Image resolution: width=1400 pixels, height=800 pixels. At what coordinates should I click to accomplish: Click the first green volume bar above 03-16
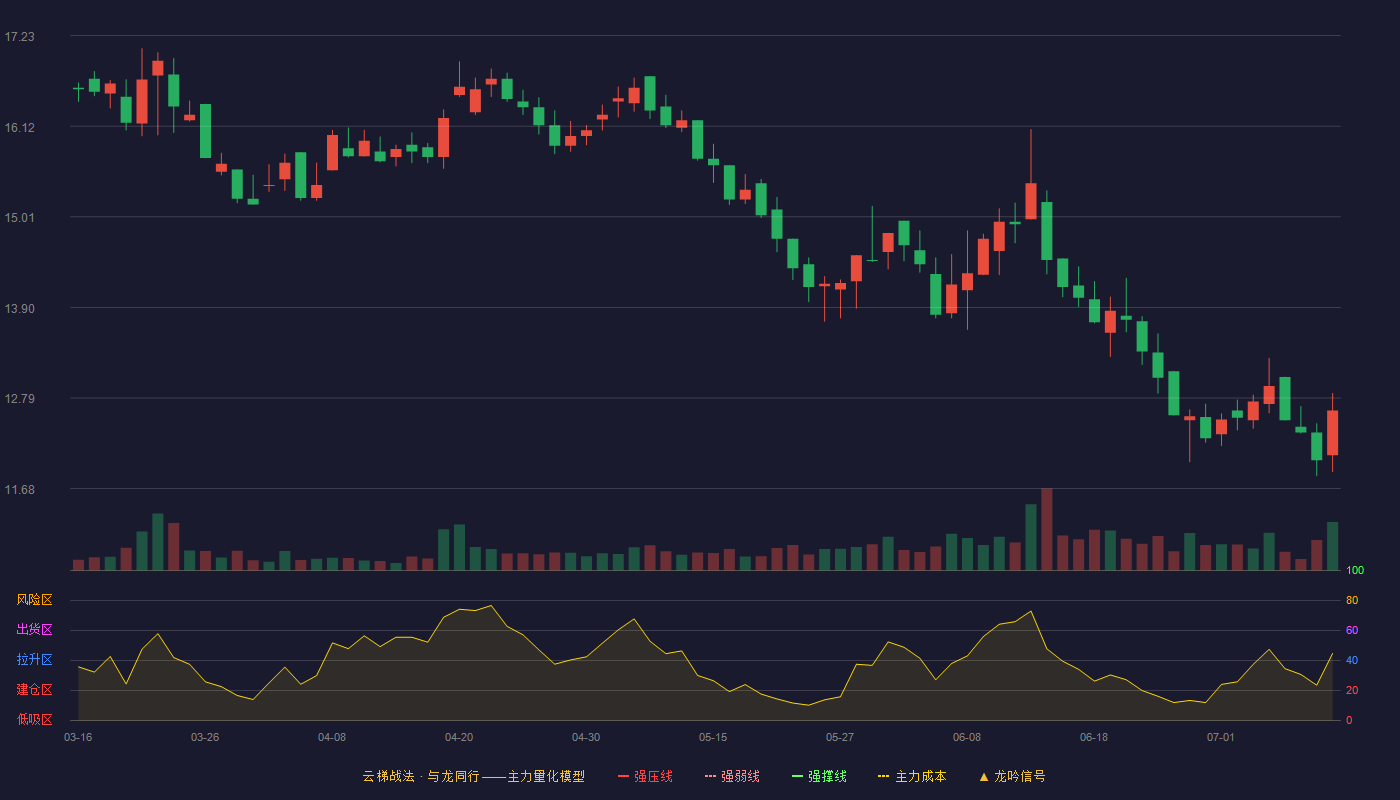[x=110, y=563]
